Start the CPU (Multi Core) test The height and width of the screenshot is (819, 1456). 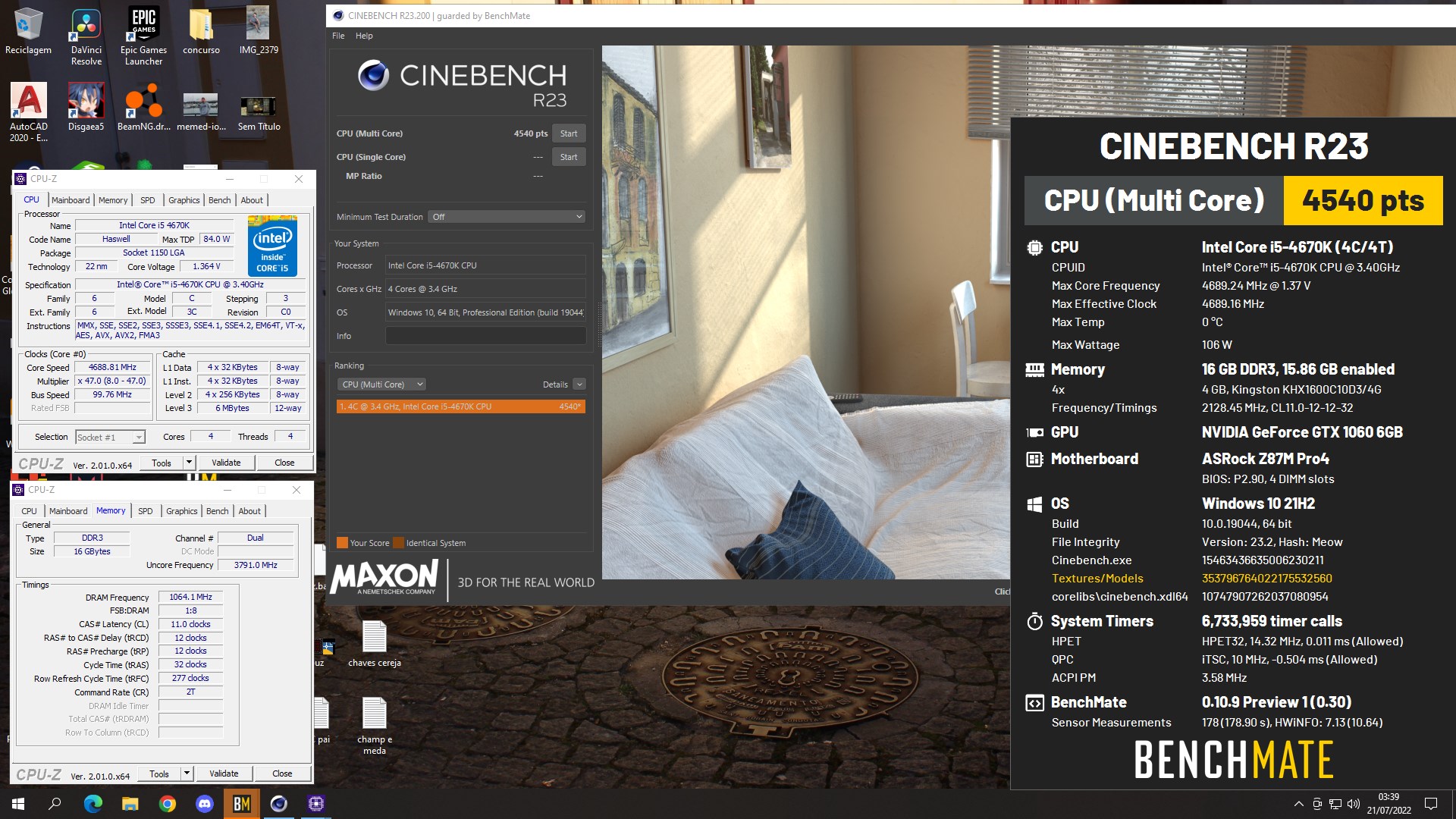coord(569,133)
